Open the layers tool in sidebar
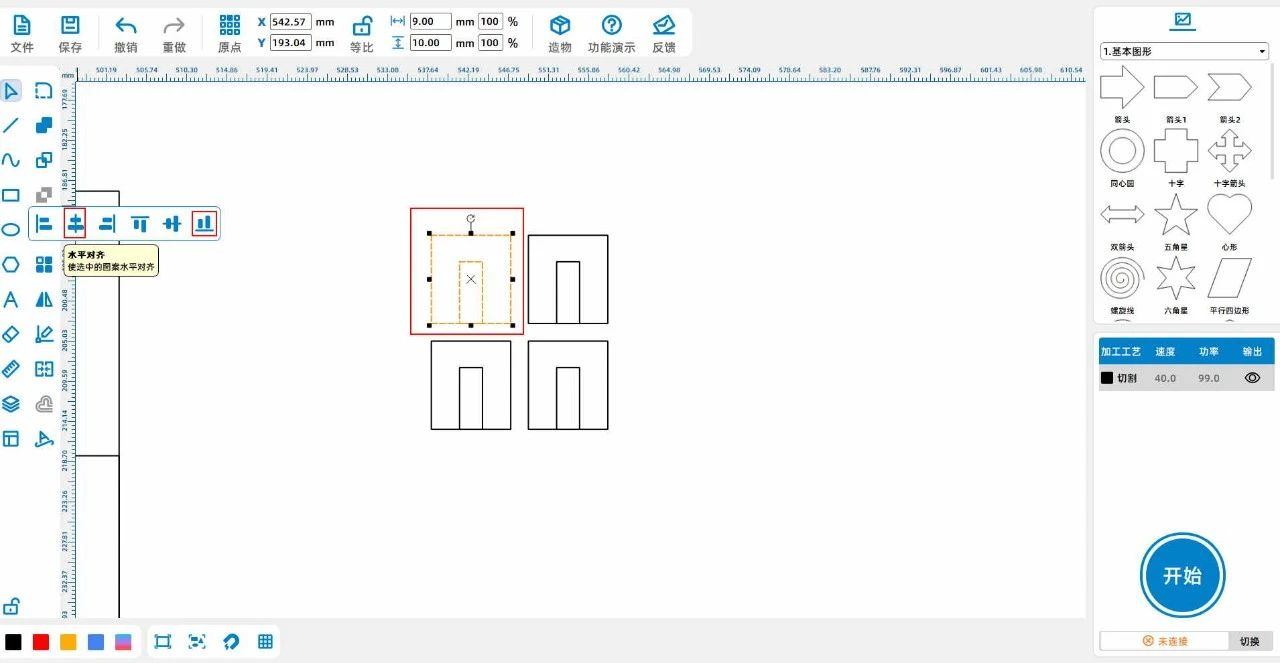This screenshot has width=1280, height=663. point(11,404)
